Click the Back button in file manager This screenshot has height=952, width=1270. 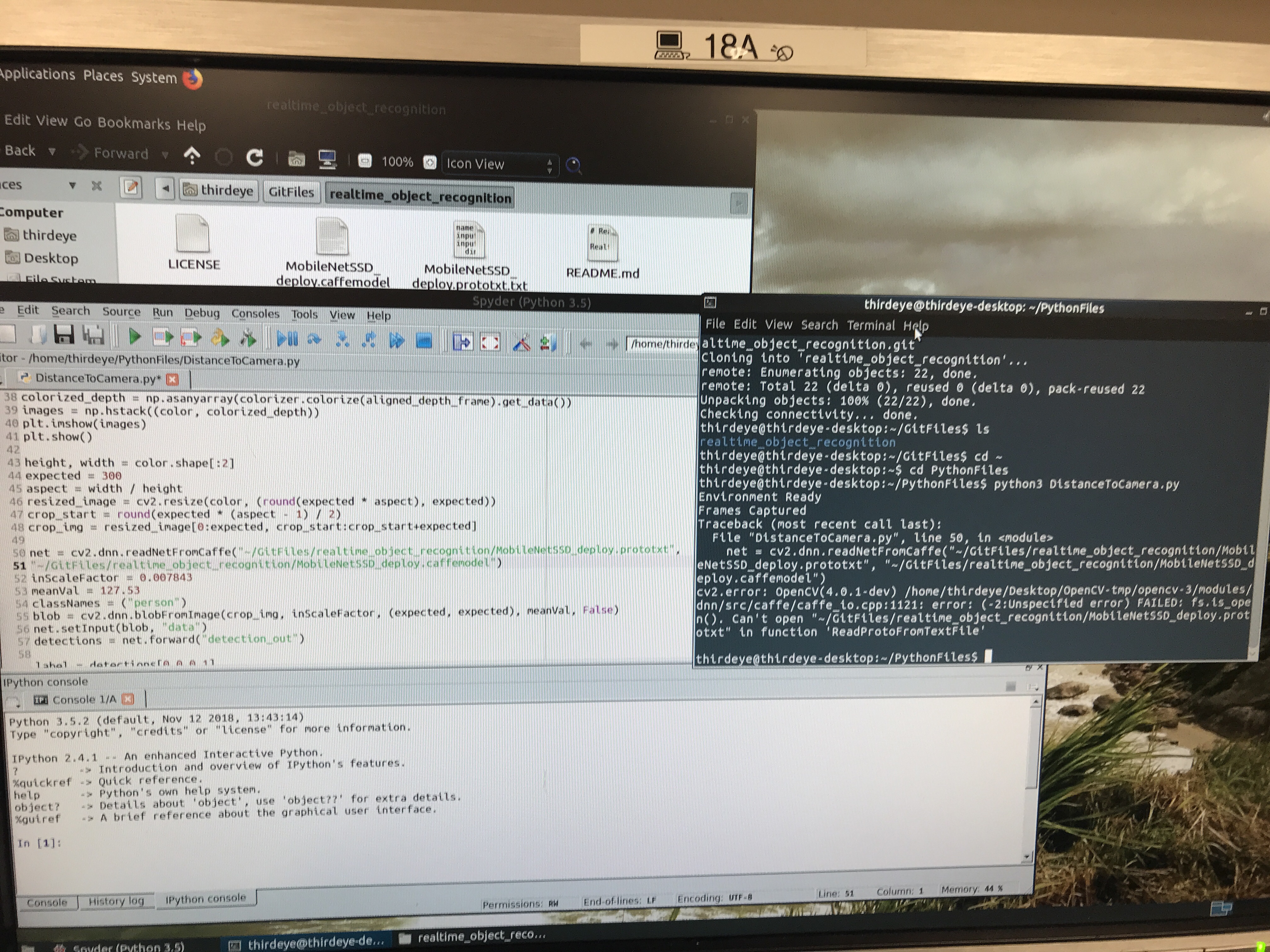[x=20, y=150]
